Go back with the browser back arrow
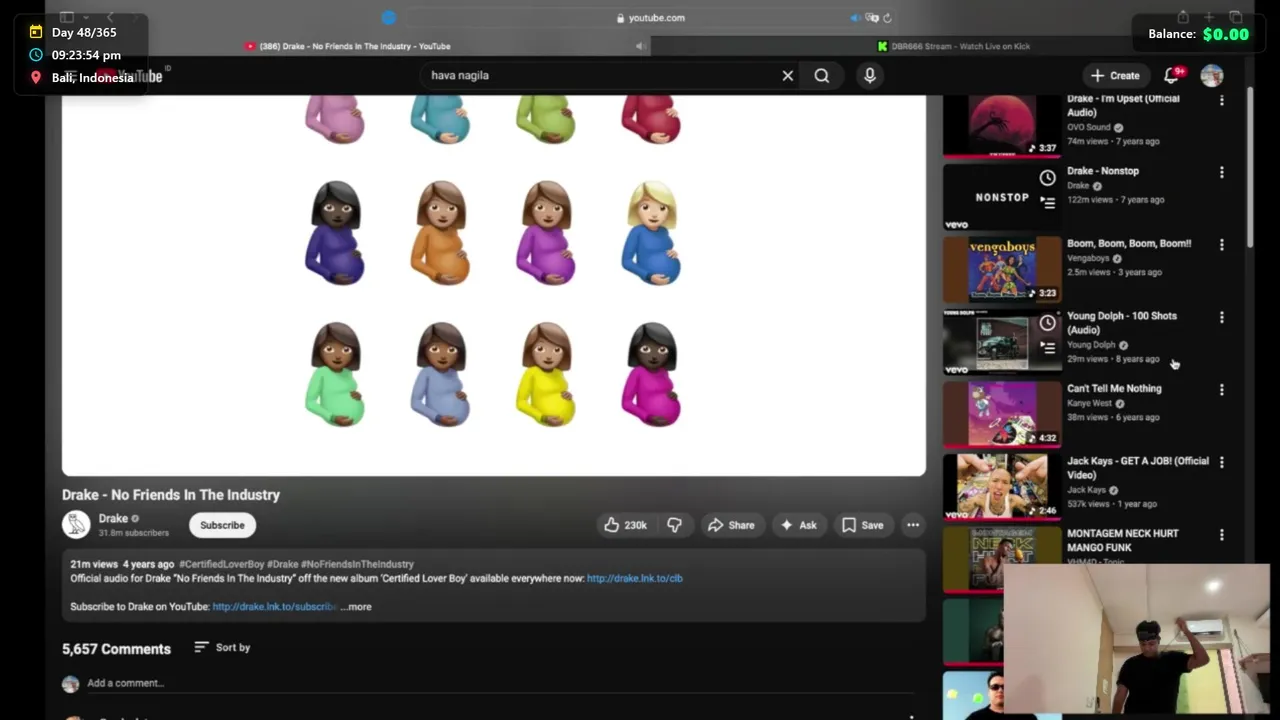The width and height of the screenshot is (1280, 720). point(110,17)
